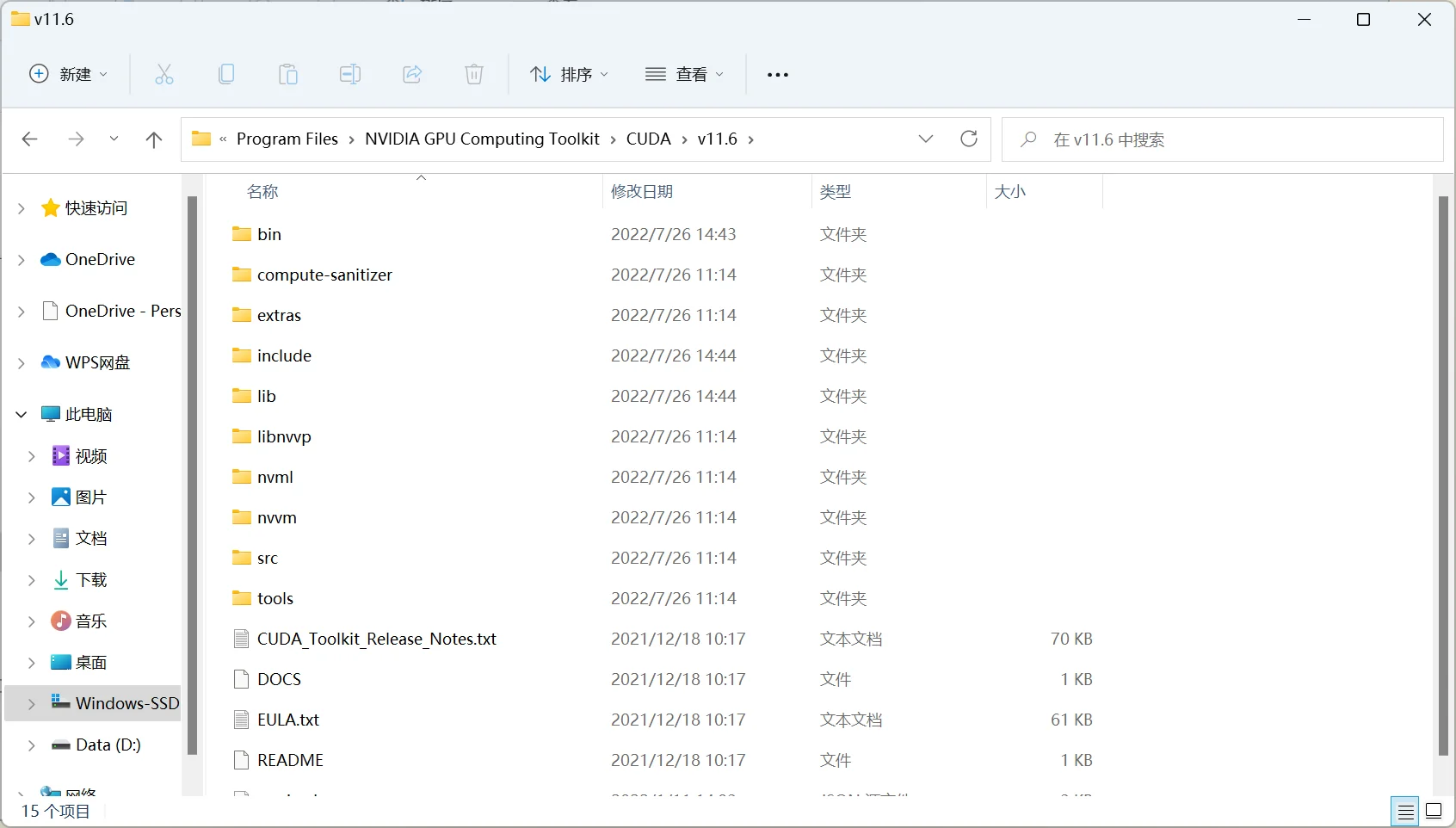Expand the 快速访问 tree node
The image size is (1456, 828).
(x=22, y=208)
